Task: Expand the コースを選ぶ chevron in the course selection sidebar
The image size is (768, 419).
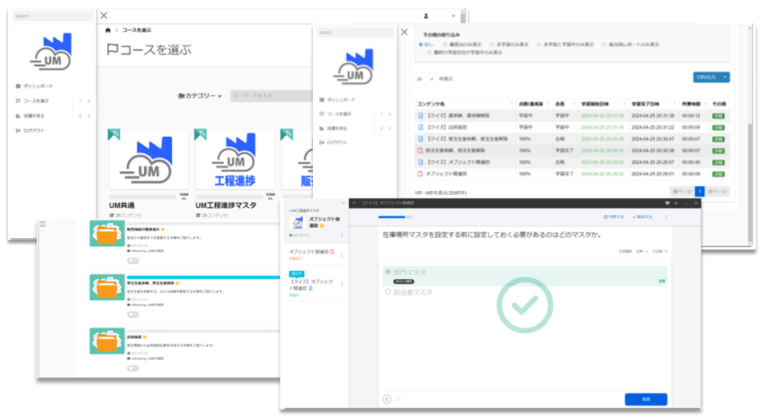Action: click(x=89, y=101)
